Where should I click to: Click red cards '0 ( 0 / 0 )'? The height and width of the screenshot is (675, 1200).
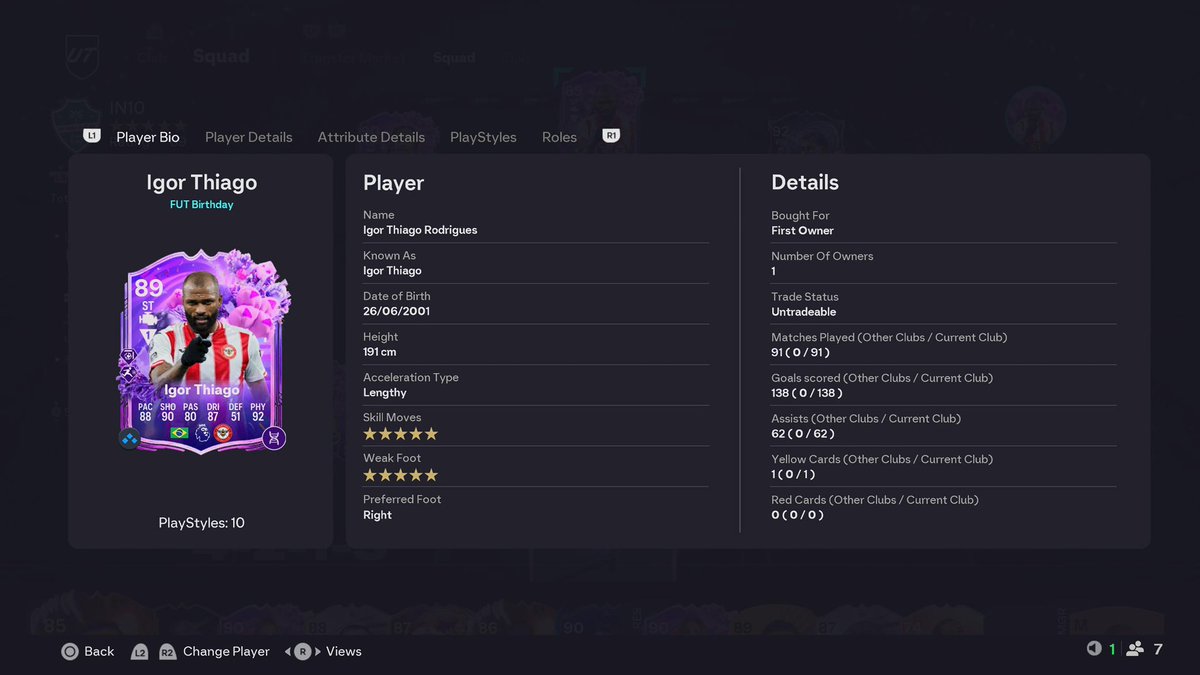pyautogui.click(x=796, y=515)
